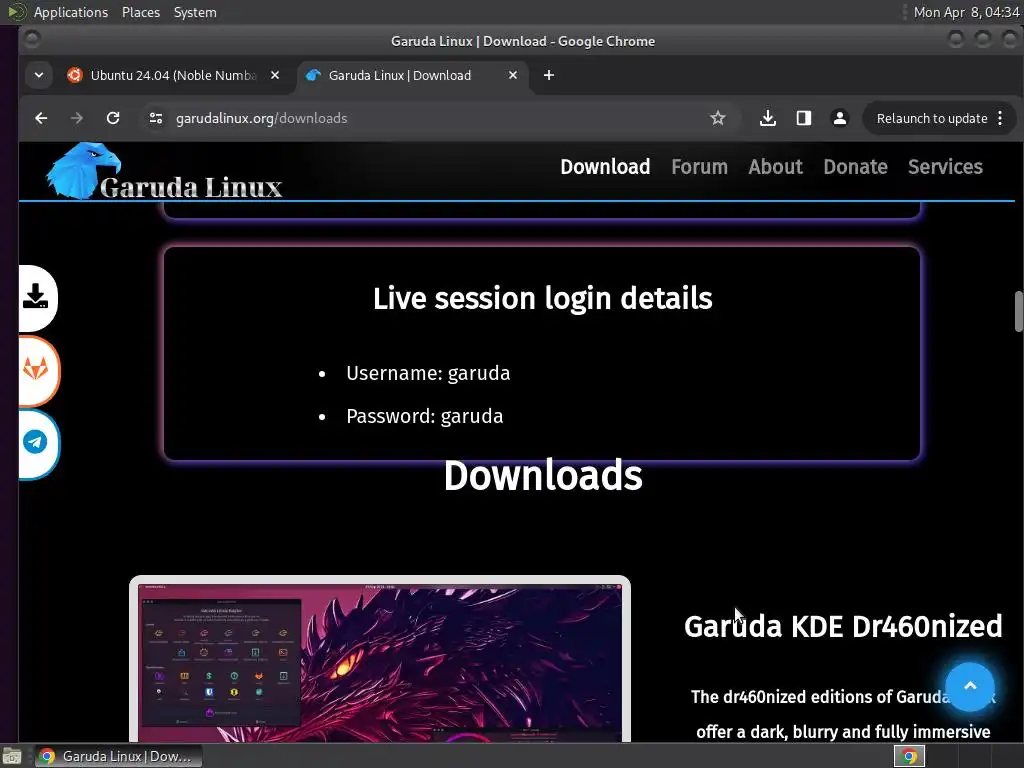This screenshot has width=1024, height=768.
Task: Open a new tab with plus button
Action: point(549,75)
